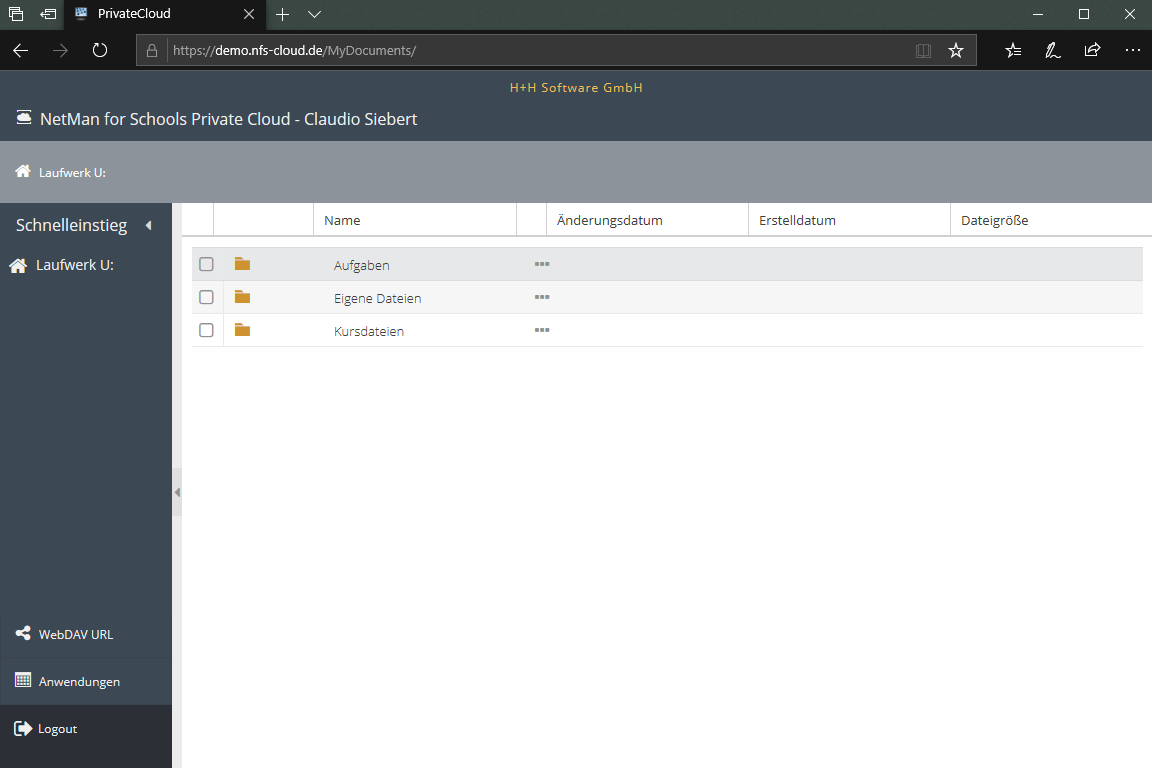
Task: Sort by the Erstelldatum column header
Action: click(x=849, y=220)
